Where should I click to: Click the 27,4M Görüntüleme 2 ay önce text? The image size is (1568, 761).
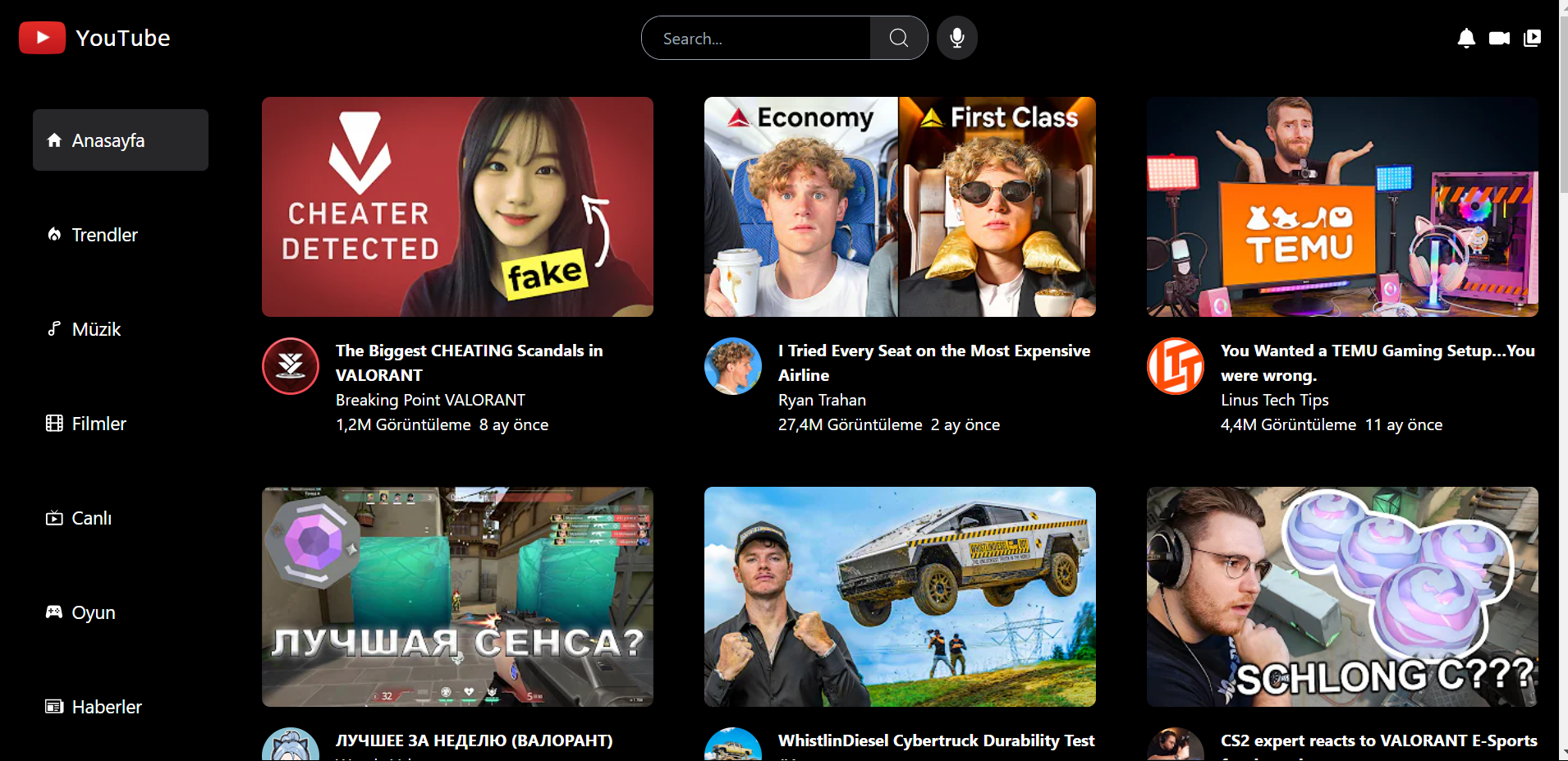click(x=889, y=424)
